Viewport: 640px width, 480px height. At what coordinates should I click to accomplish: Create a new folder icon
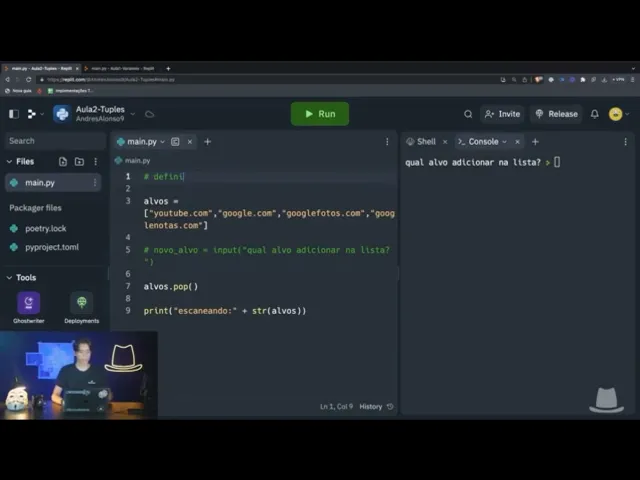coord(79,162)
